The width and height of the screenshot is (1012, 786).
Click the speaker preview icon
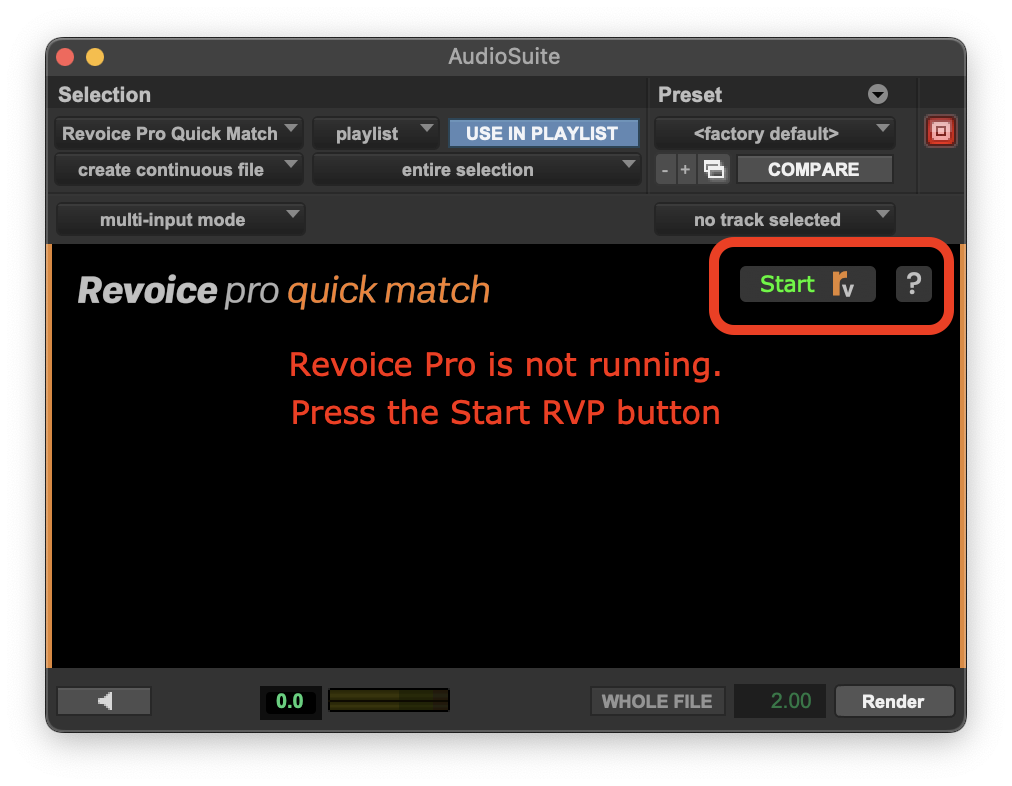(104, 701)
